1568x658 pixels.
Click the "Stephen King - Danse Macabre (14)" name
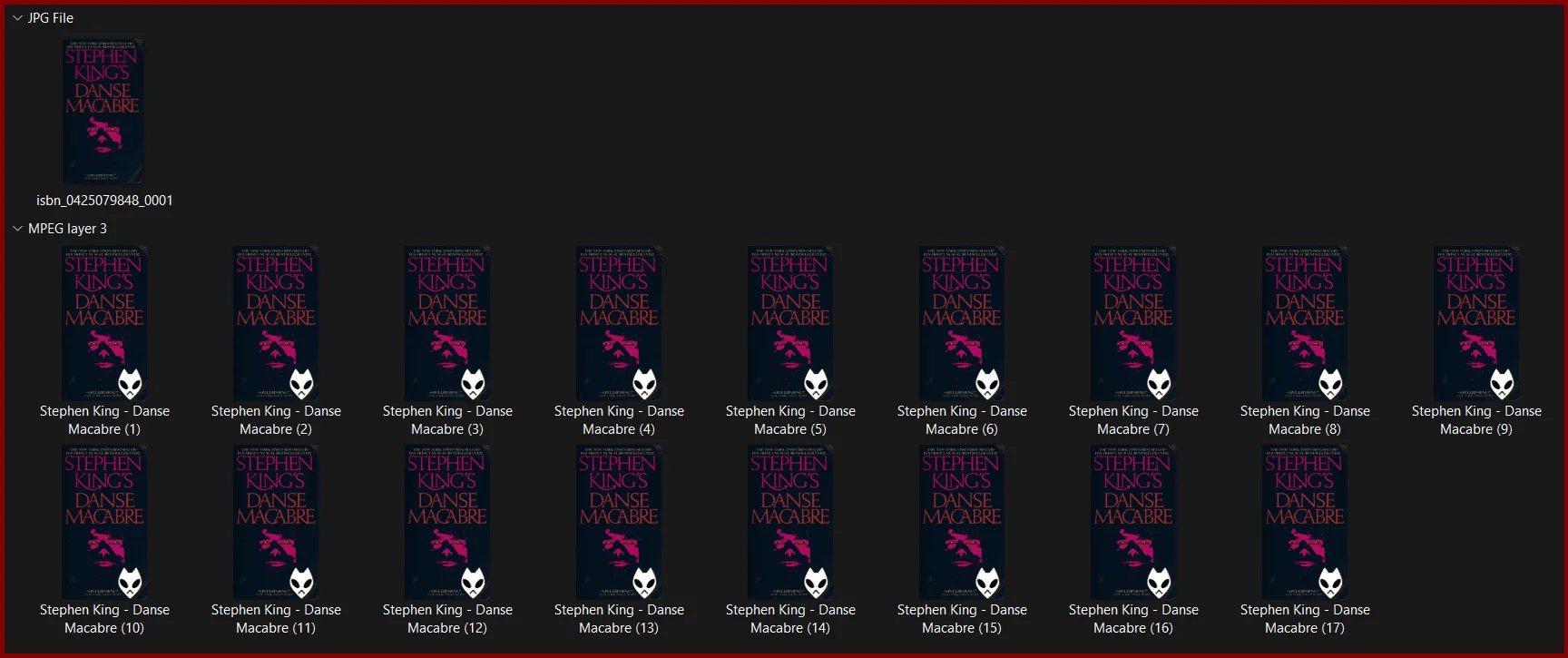click(x=790, y=619)
